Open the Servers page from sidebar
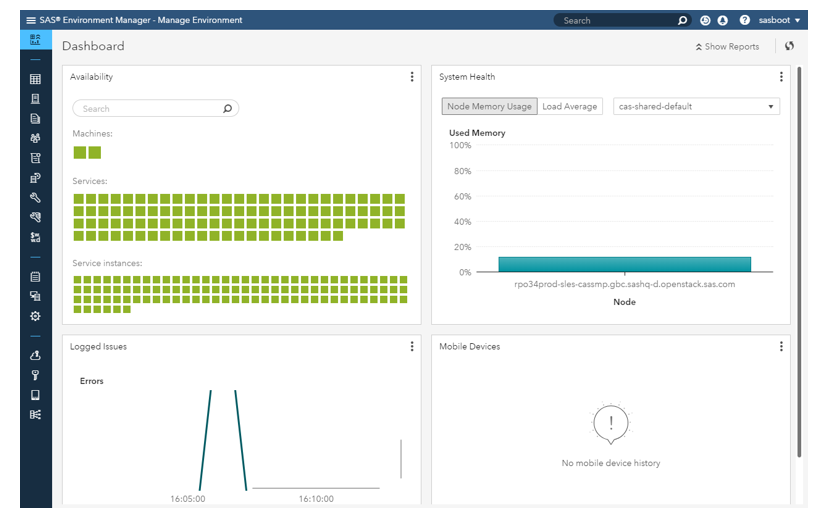Image resolution: width=813 pixels, height=520 pixels. coord(35,99)
